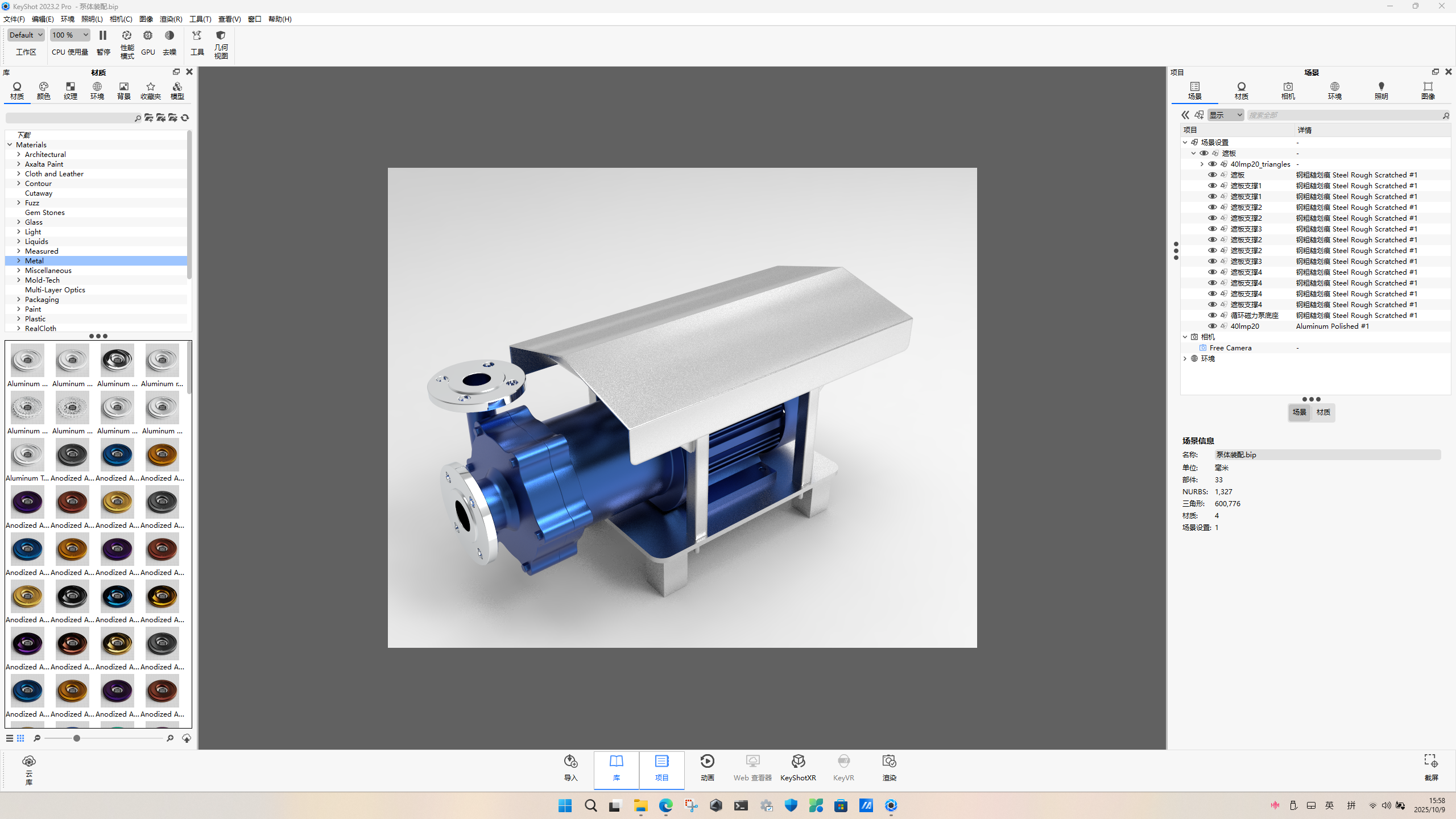The width and height of the screenshot is (1456, 819).
Task: Open the Default workspace dropdown
Action: pyautogui.click(x=26, y=35)
